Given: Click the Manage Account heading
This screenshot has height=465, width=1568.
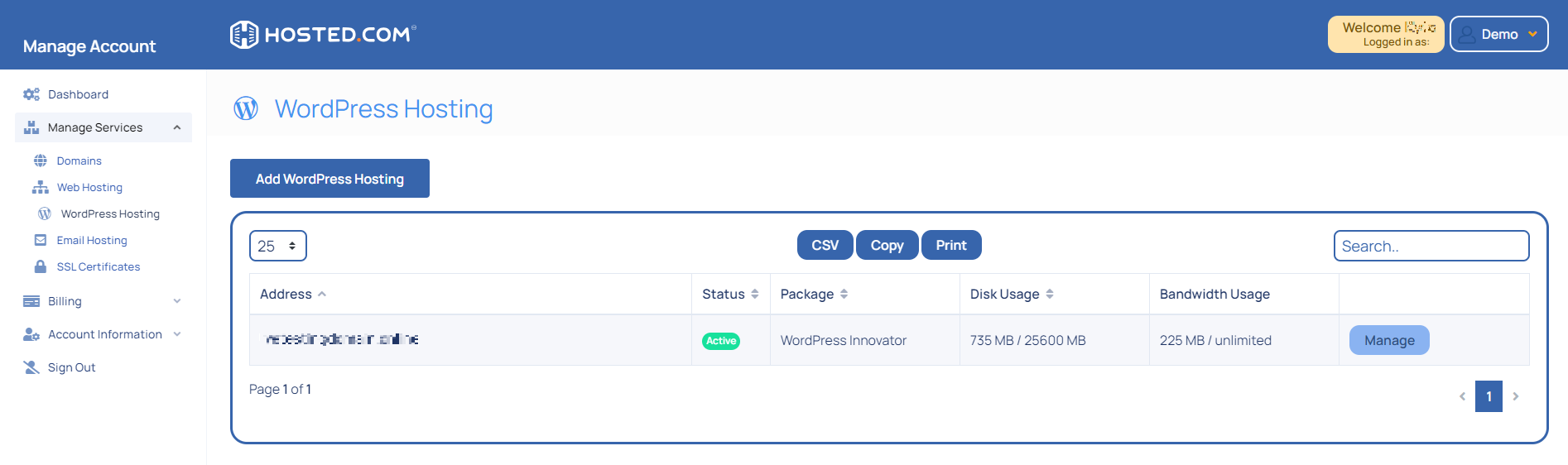Looking at the screenshot, I should click(89, 46).
